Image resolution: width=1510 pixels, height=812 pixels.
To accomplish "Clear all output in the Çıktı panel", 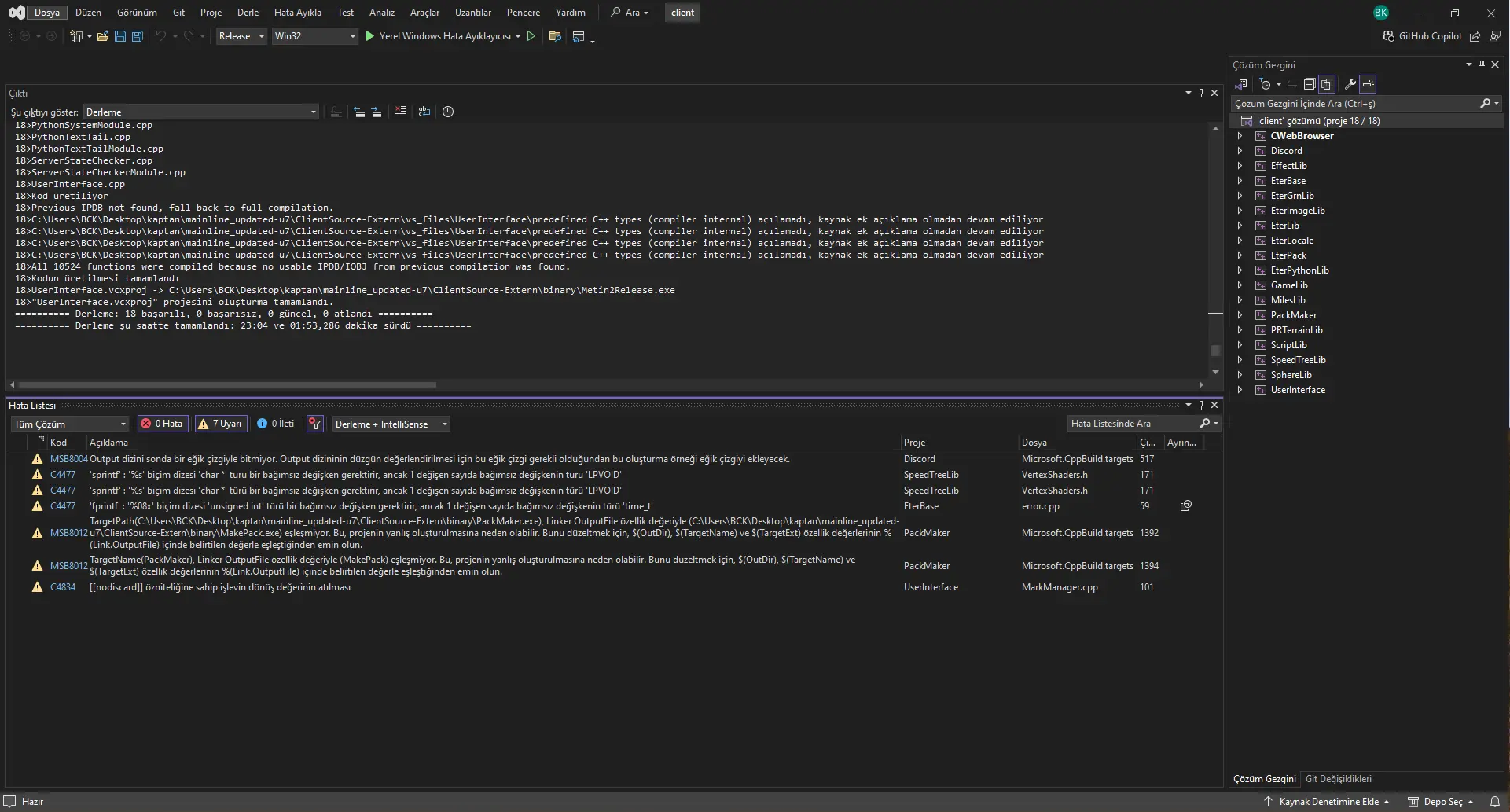I will click(401, 112).
